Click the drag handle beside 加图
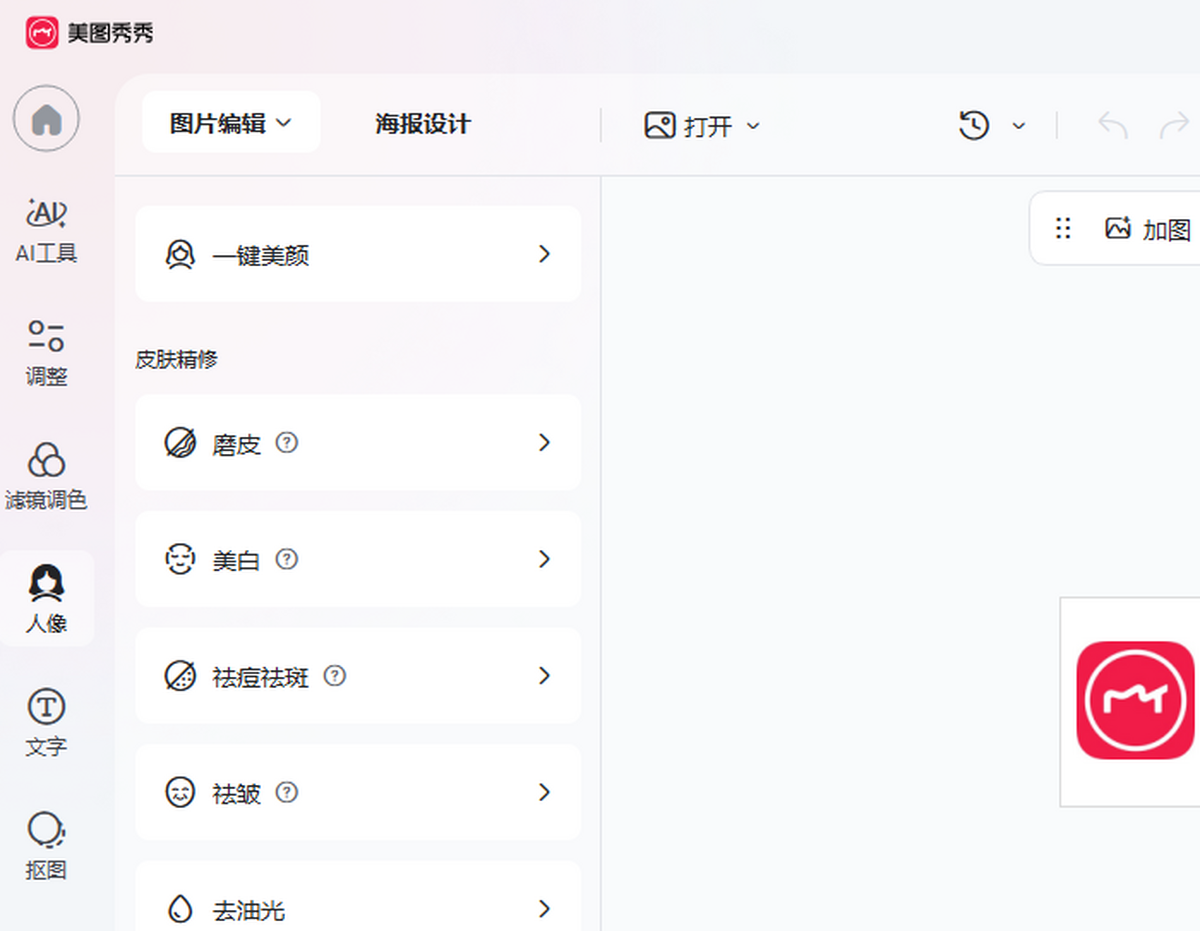Image resolution: width=1200 pixels, height=931 pixels. click(x=1063, y=229)
